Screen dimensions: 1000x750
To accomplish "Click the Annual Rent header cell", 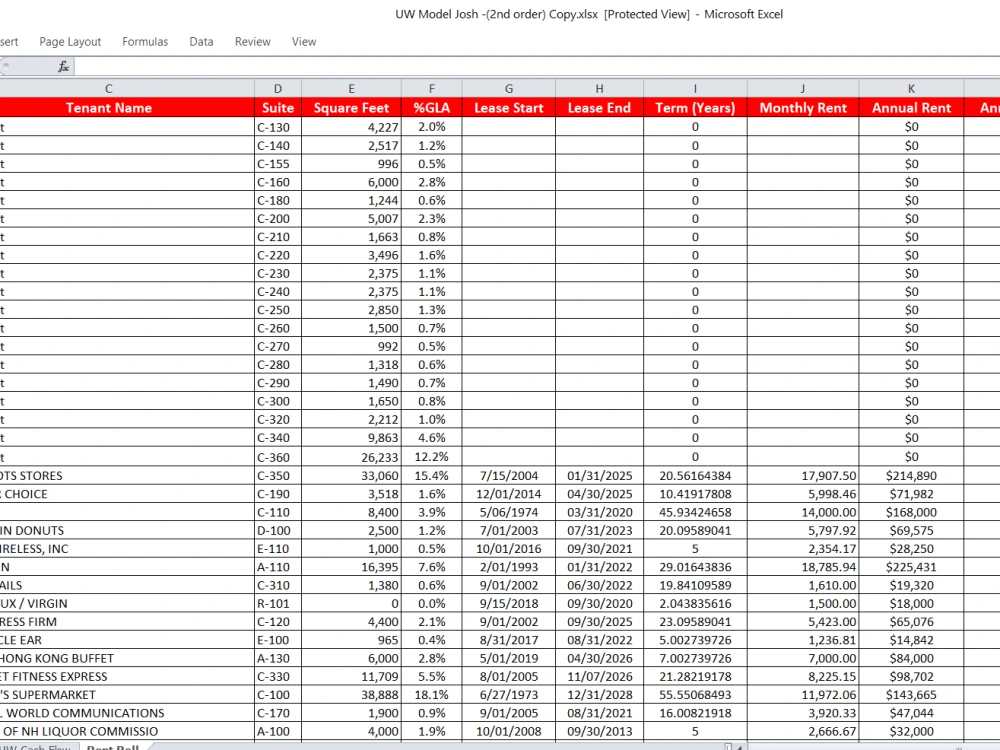I will point(911,108).
